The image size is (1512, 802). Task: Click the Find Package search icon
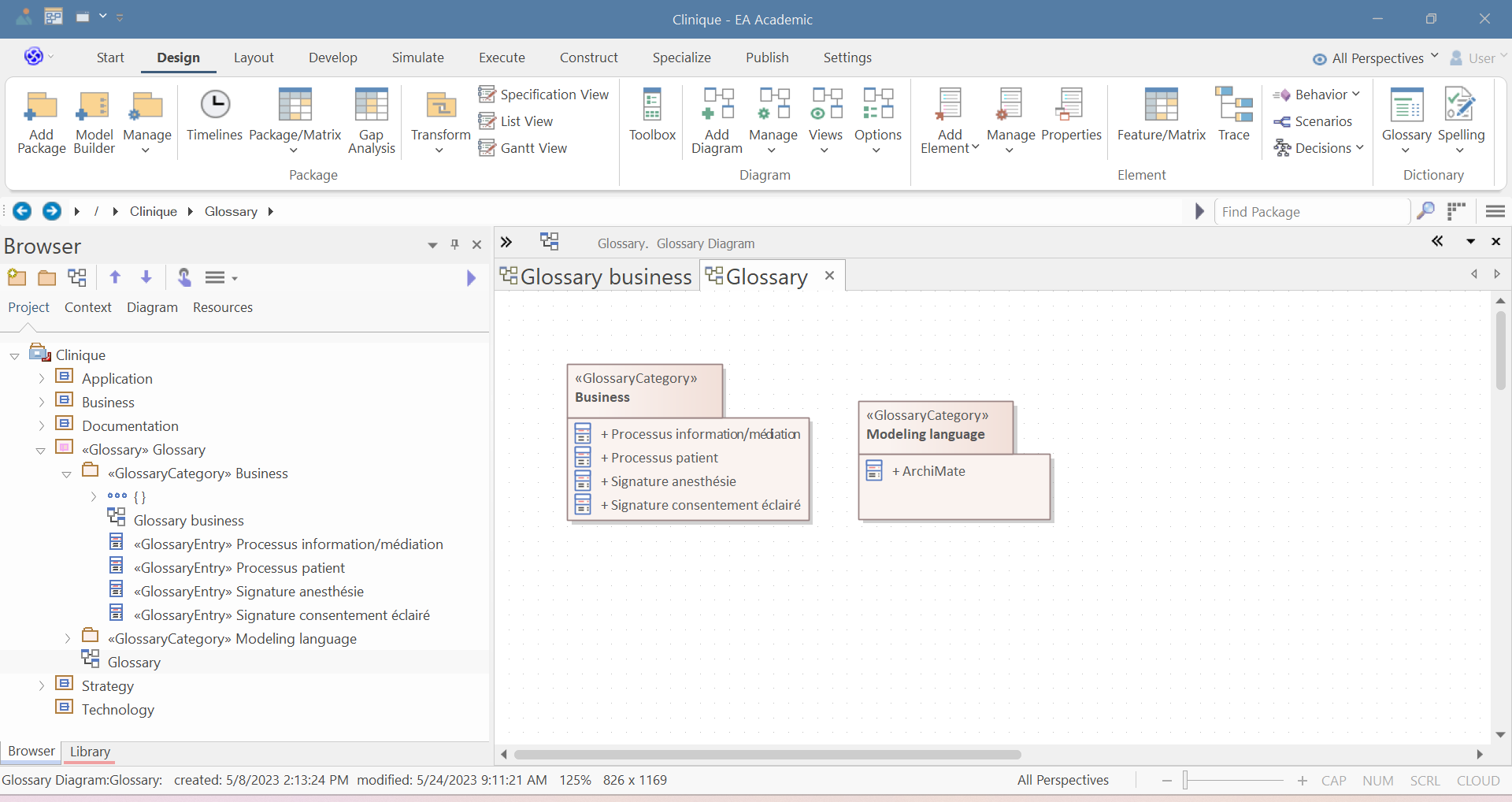coord(1425,211)
